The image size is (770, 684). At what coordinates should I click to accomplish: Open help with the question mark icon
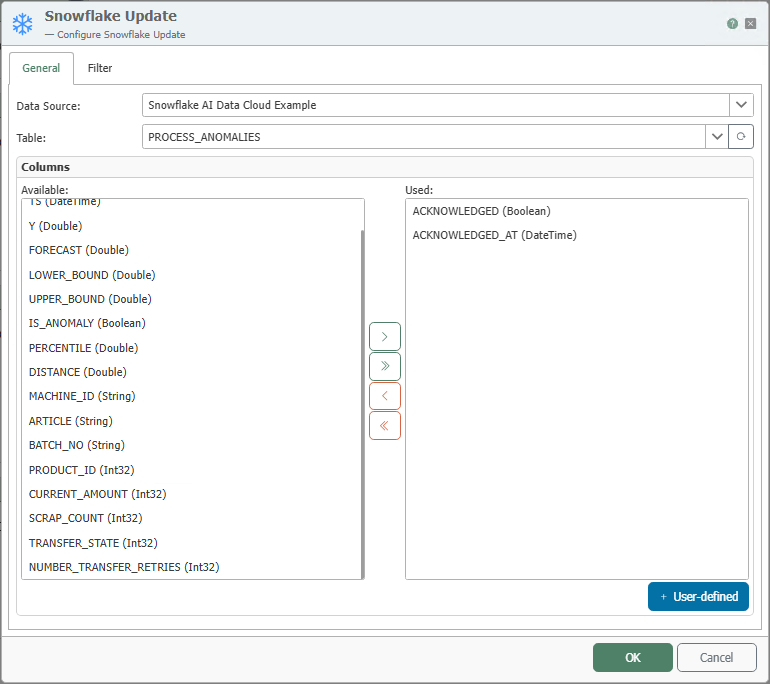coord(732,24)
